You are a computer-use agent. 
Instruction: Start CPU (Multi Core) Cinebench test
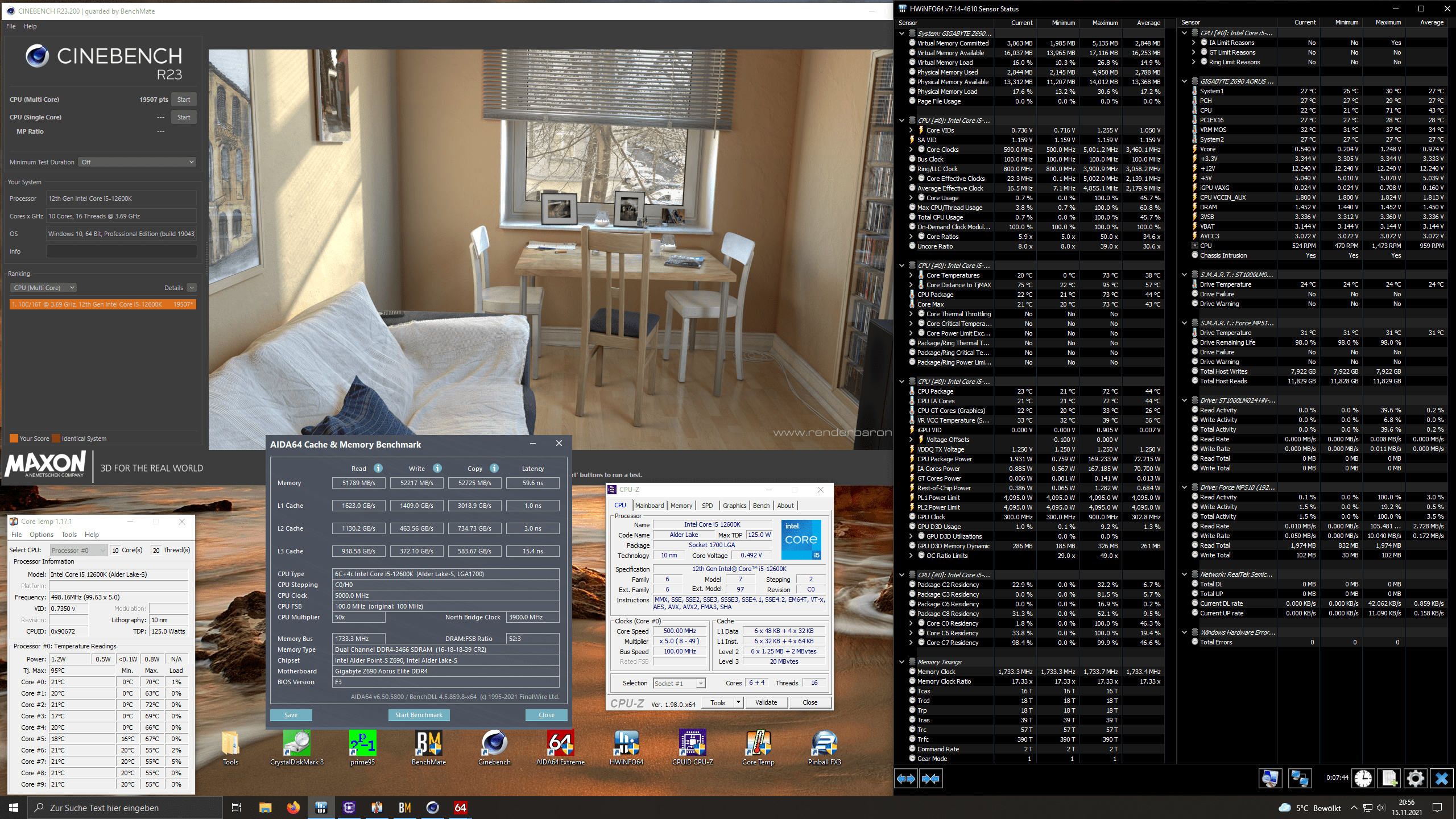coord(184,100)
